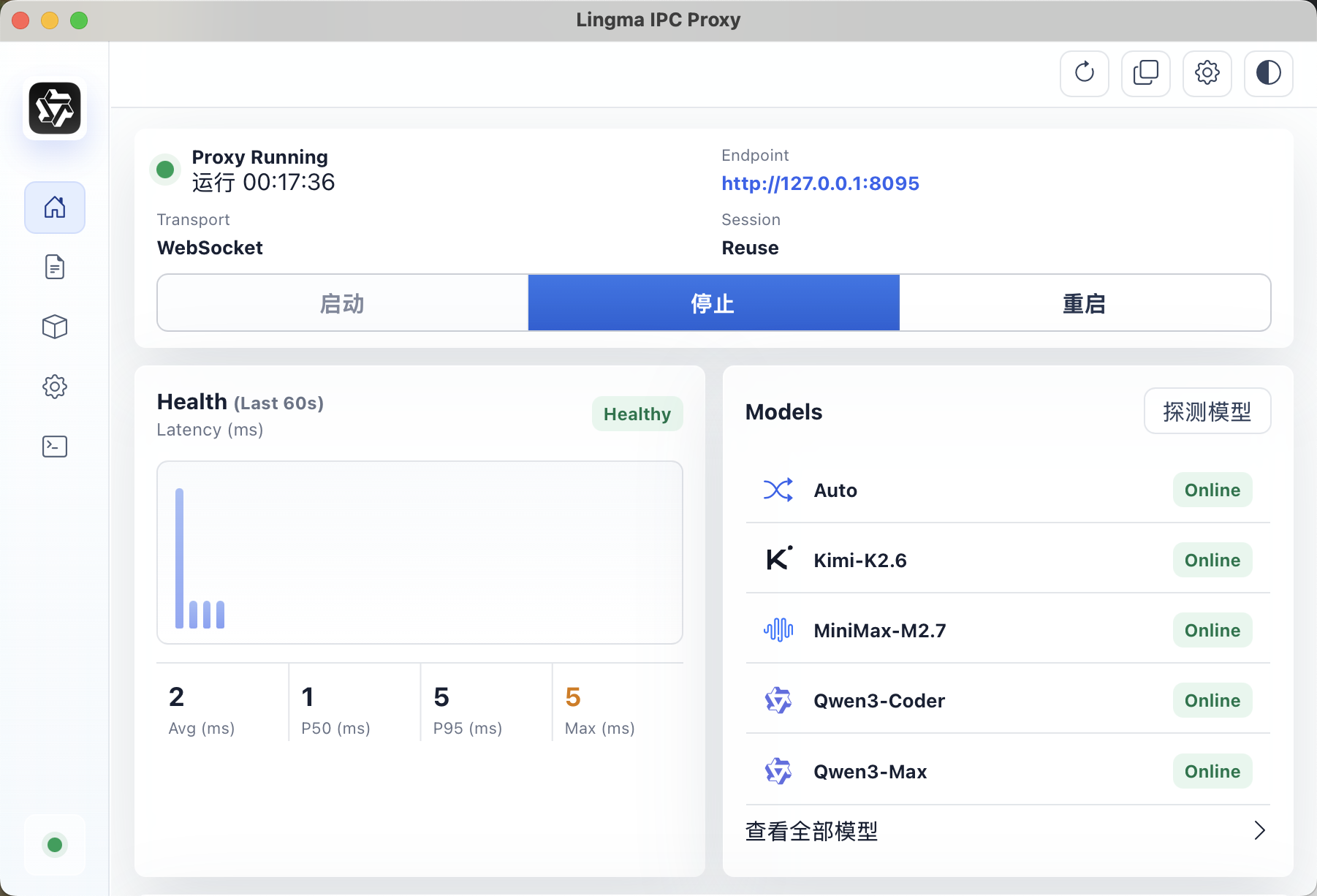Click the Auto model shuffle icon
Screen dimensions: 1317x896
point(778,490)
